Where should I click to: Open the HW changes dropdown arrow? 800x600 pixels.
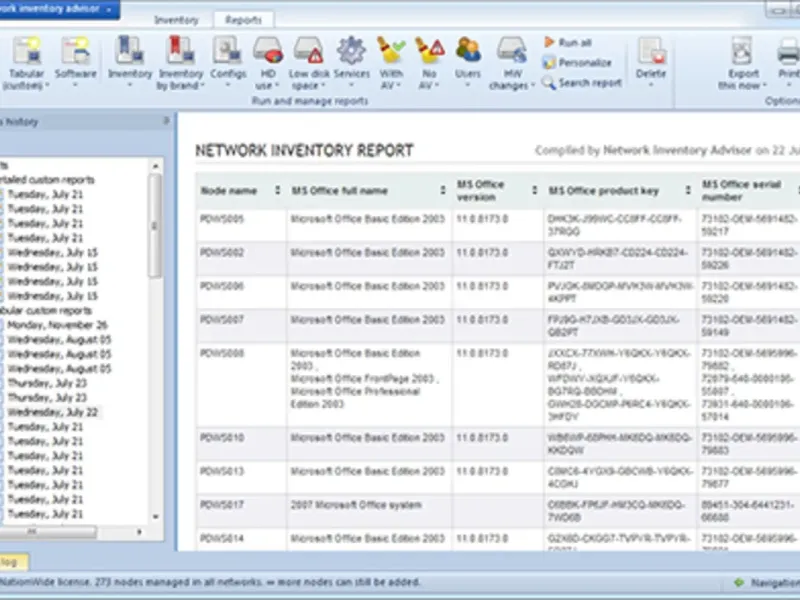tap(533, 86)
